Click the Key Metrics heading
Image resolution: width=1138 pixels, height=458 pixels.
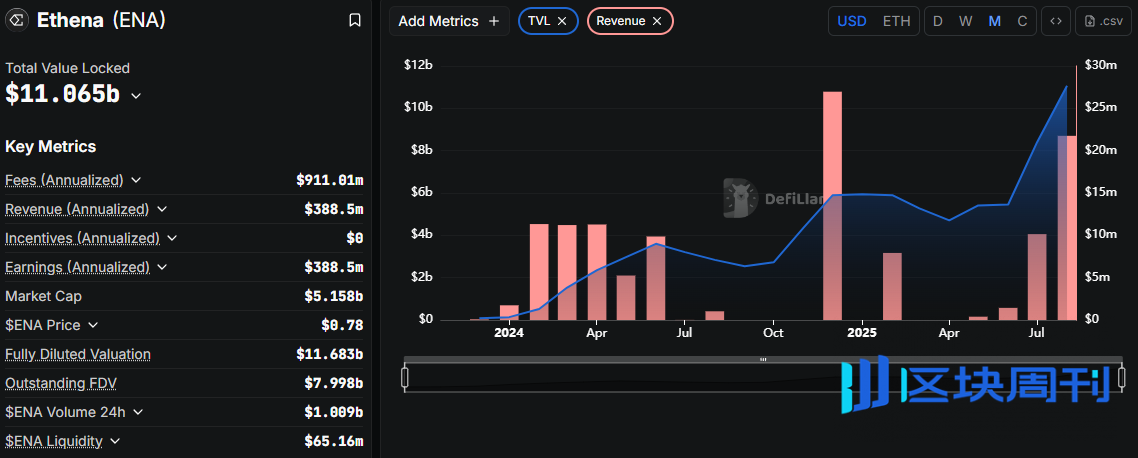tap(51, 147)
